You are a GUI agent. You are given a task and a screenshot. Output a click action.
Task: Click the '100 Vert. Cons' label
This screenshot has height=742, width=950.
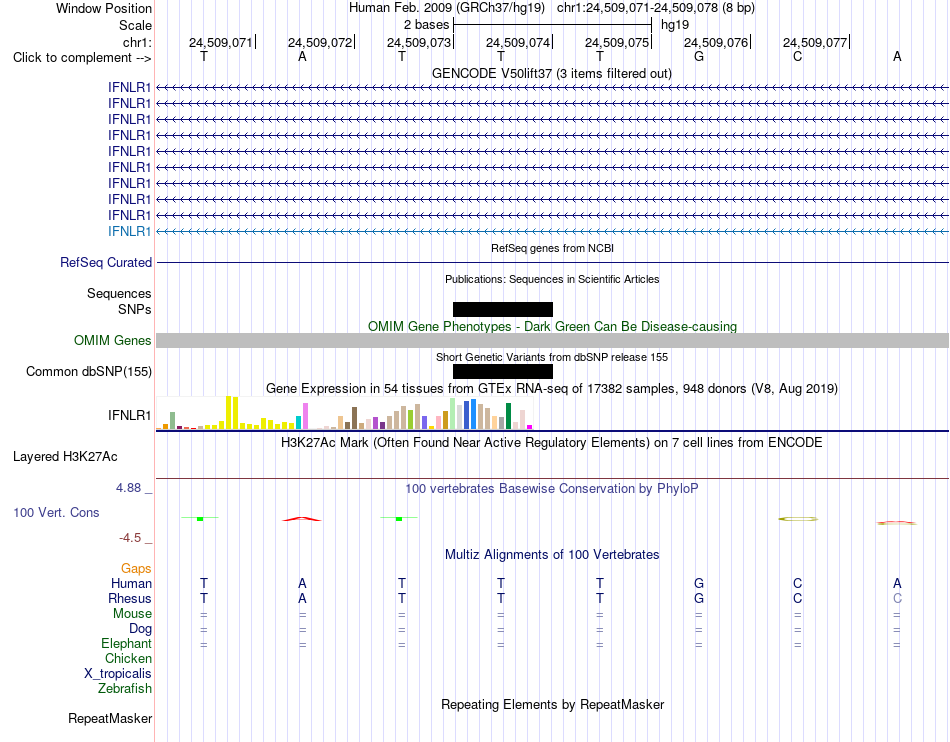click(56, 512)
